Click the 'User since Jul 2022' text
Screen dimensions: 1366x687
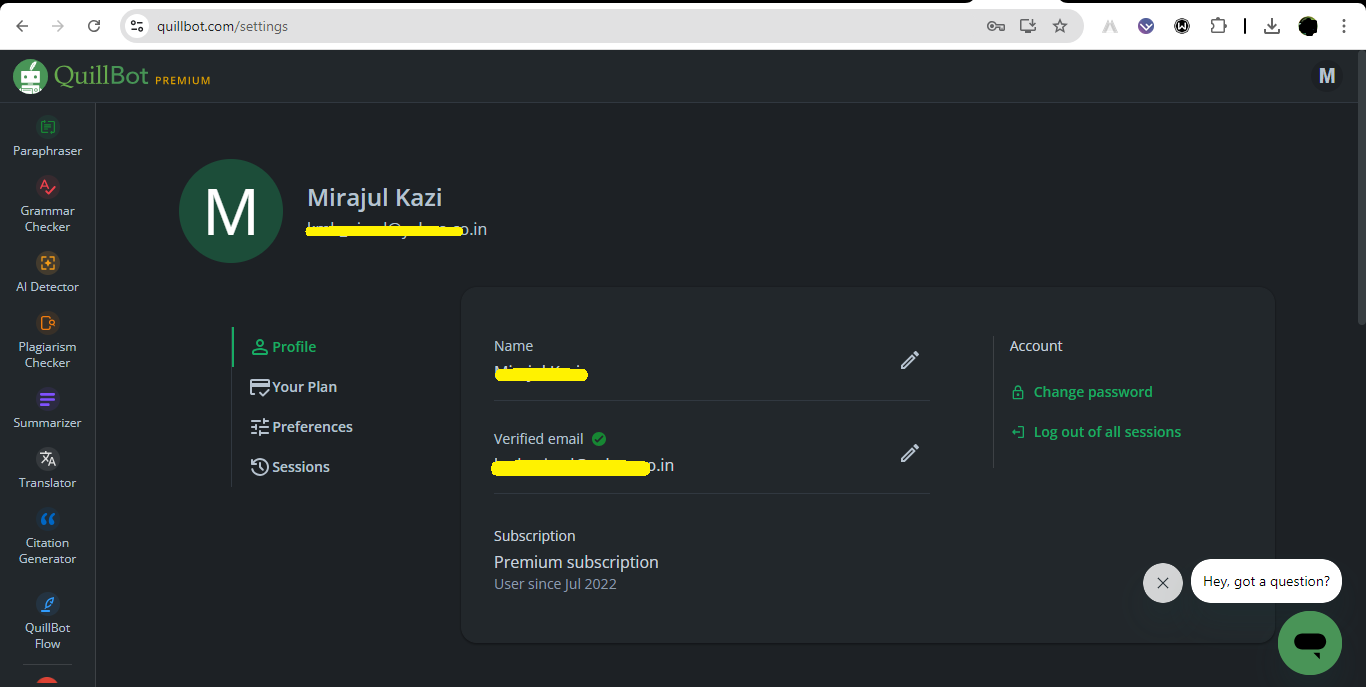tap(555, 584)
